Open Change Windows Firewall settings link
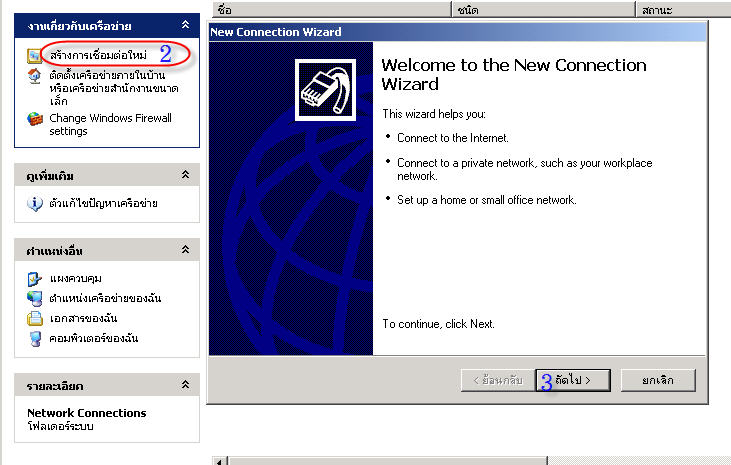This screenshot has height=465, width=731. pyautogui.click(x=110, y=125)
